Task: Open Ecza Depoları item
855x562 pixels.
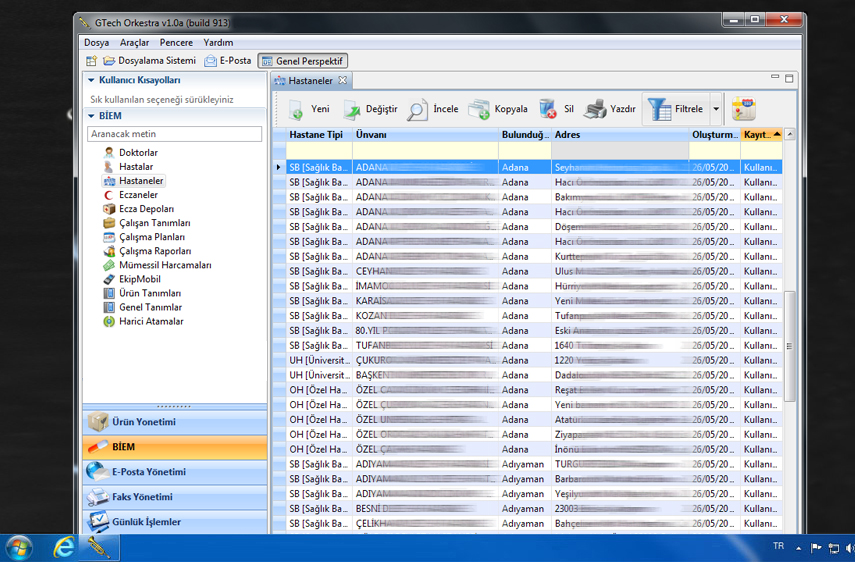Action: (146, 209)
